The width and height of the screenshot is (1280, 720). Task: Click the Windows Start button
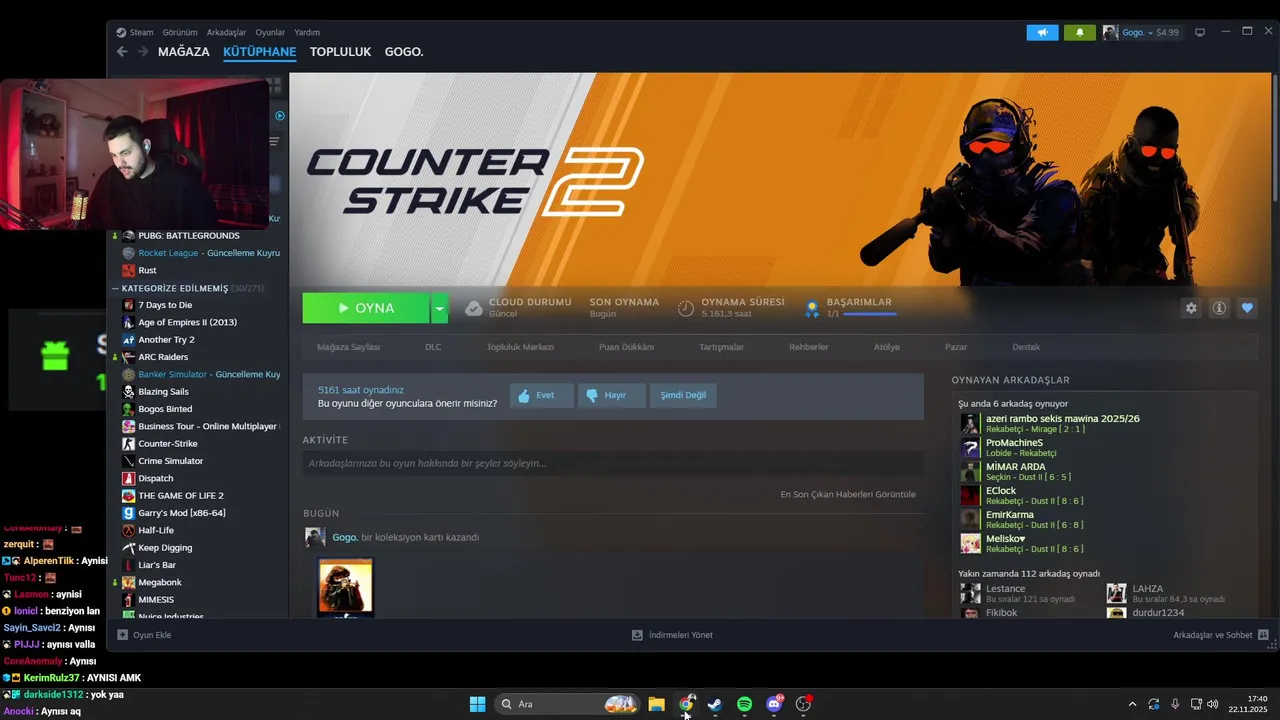(x=477, y=704)
